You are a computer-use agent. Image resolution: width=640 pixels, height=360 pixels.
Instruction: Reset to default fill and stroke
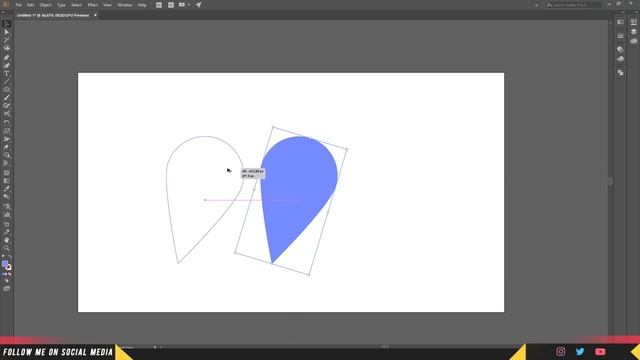3,257
